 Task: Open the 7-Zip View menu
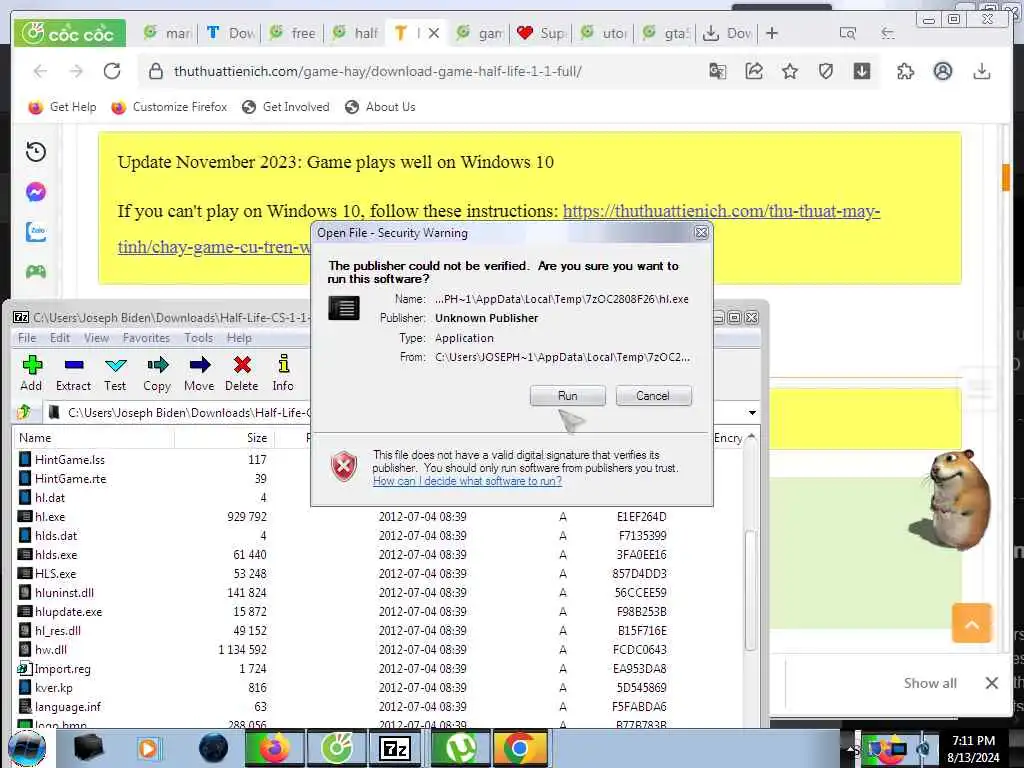tap(96, 338)
